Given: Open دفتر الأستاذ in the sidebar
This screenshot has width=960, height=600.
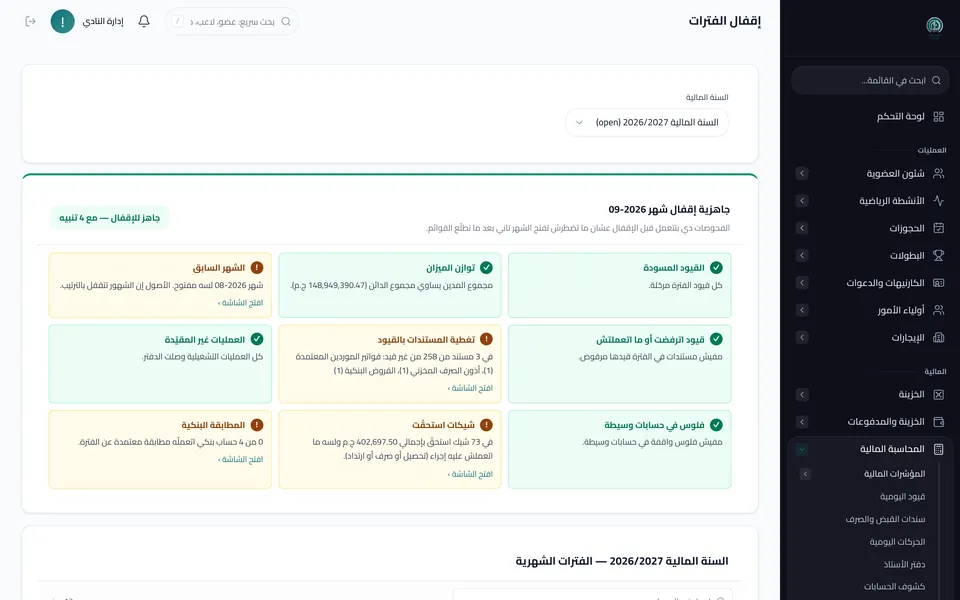Looking at the screenshot, I should [904, 564].
